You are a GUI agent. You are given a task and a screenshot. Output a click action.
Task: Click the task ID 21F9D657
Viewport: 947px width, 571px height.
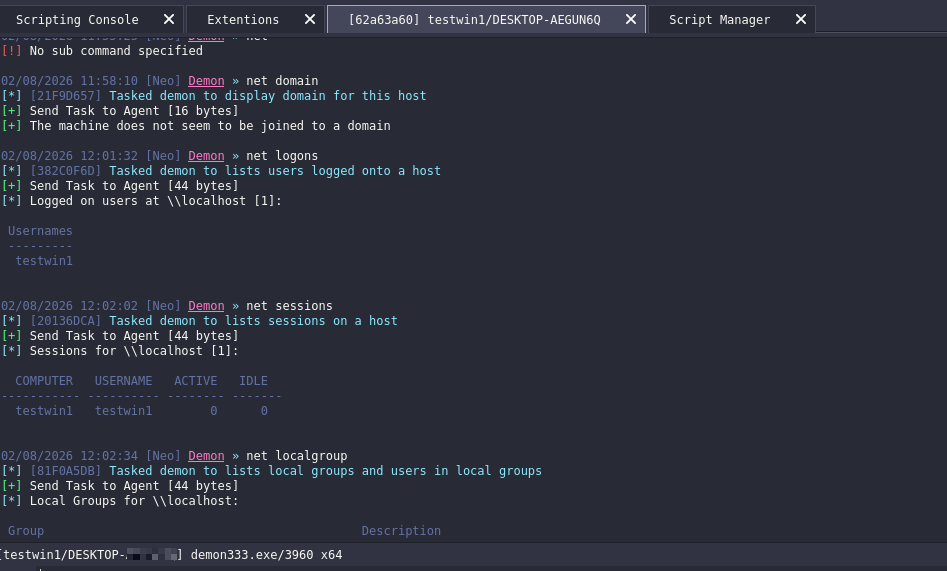(x=65, y=96)
